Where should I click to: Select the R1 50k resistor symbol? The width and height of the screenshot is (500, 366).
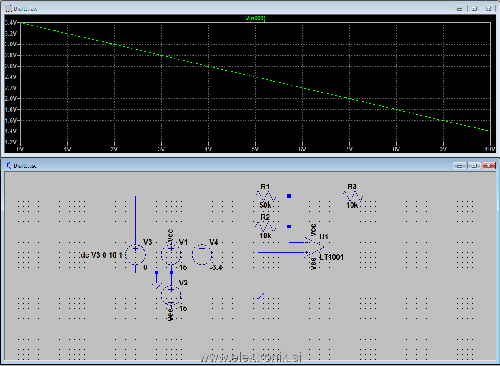[x=266, y=196]
